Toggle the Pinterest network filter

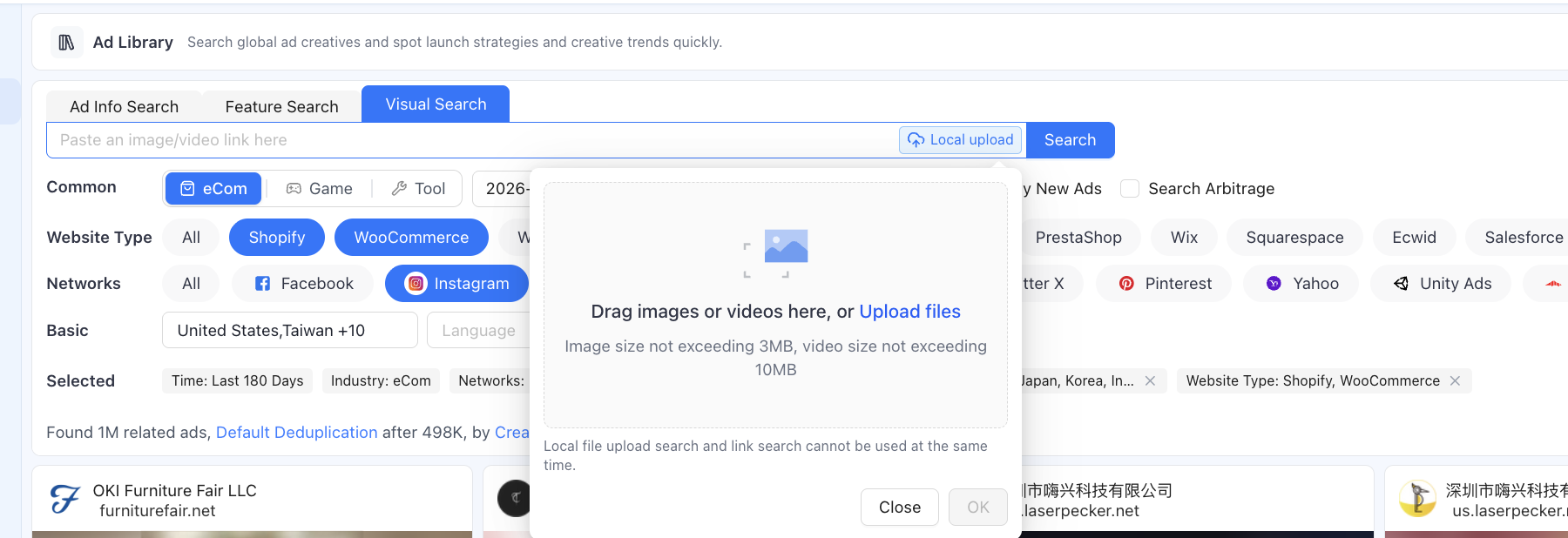click(1165, 284)
